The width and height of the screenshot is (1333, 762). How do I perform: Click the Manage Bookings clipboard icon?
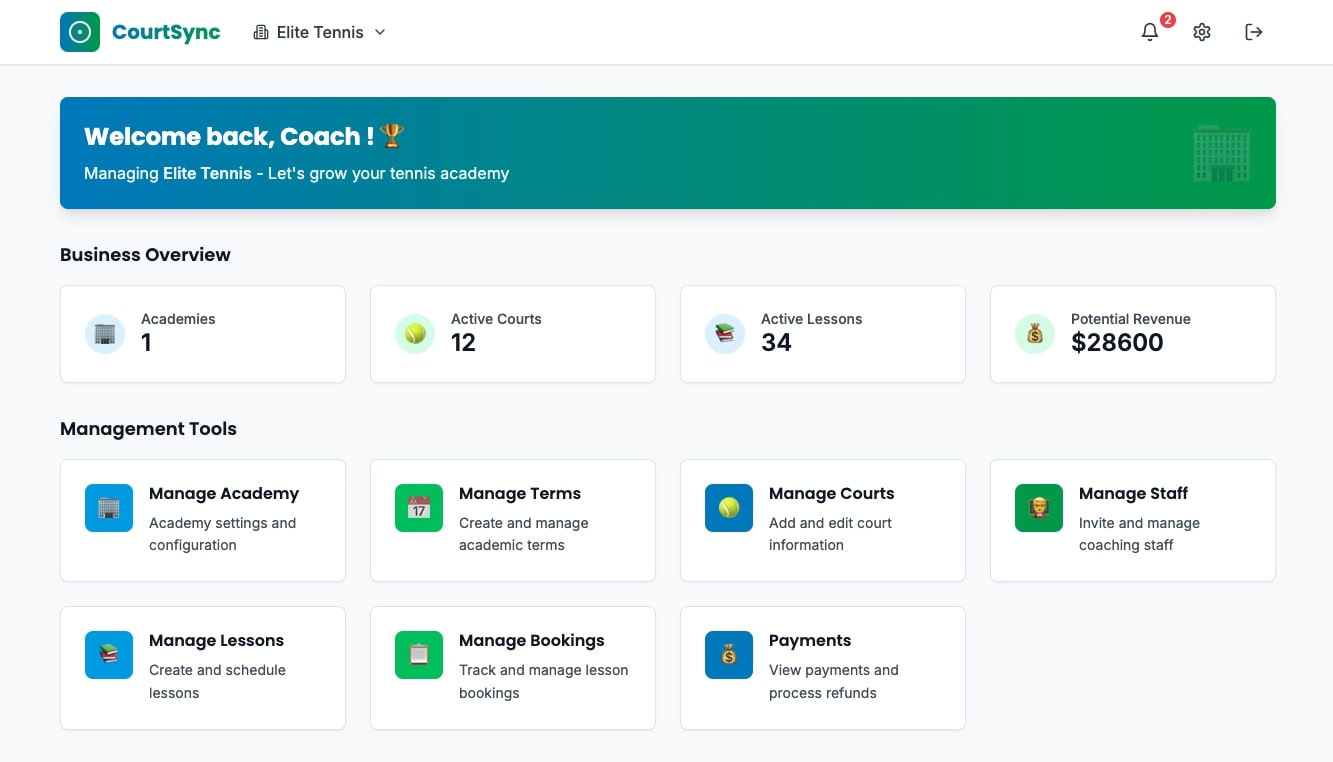[x=419, y=655]
